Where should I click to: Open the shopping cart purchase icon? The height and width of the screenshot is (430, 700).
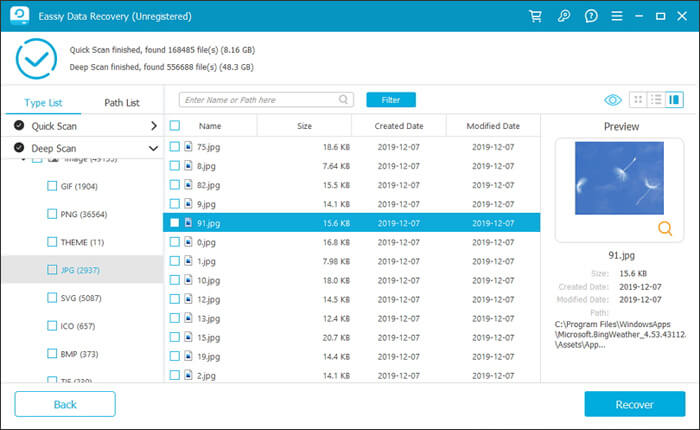534,17
